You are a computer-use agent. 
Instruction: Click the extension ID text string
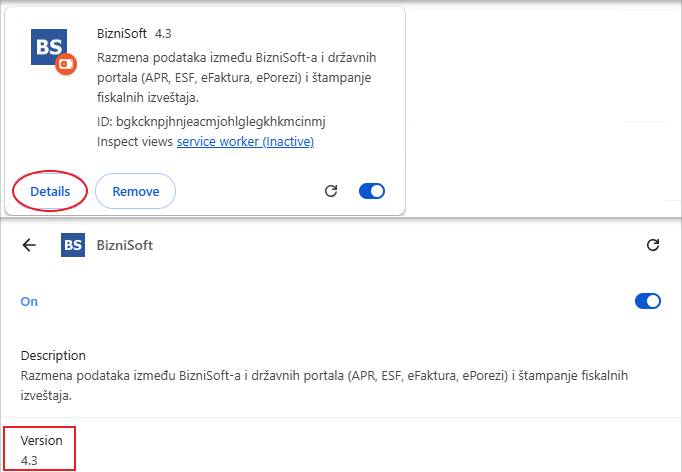tap(211, 121)
